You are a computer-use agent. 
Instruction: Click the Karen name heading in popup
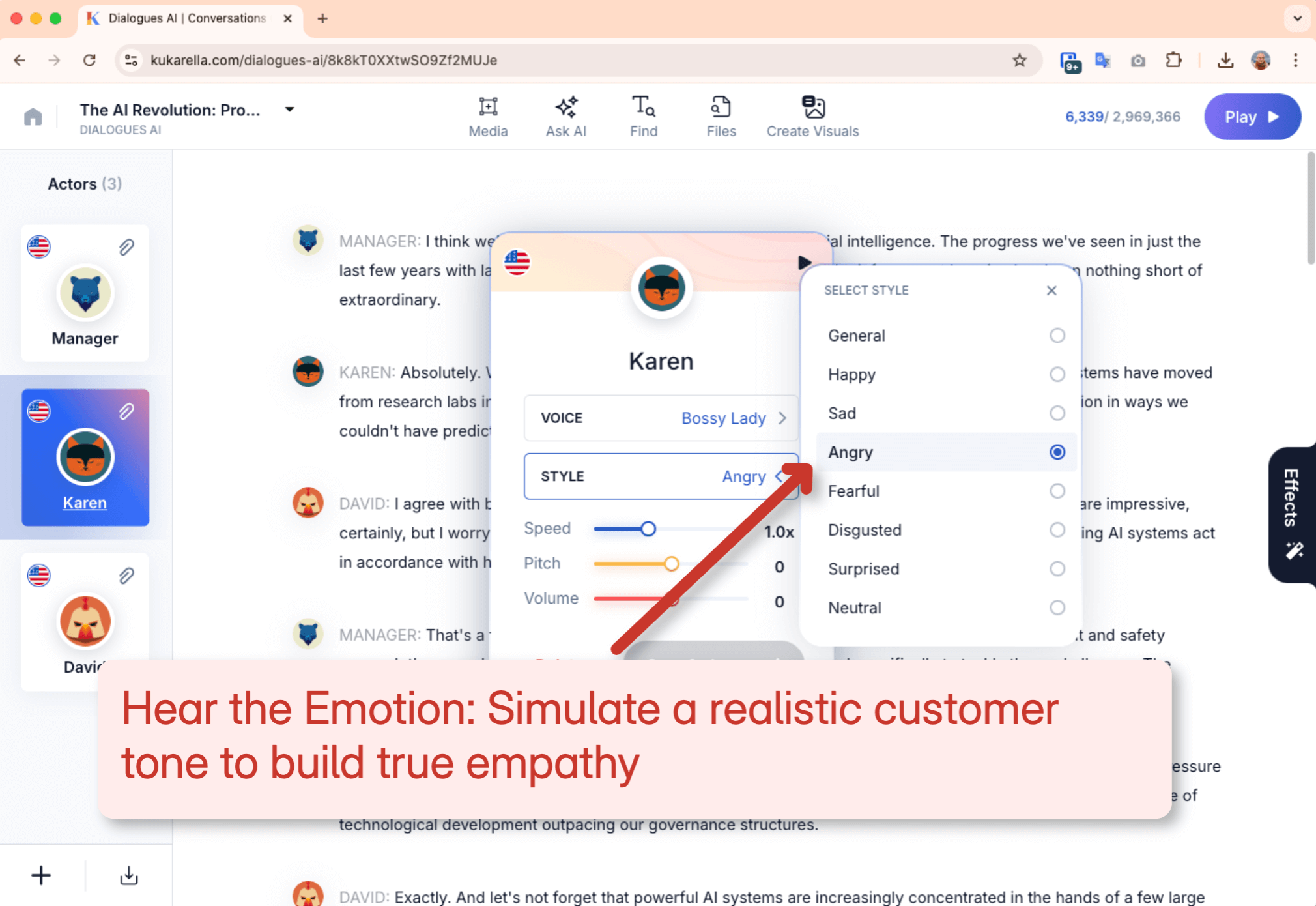[661, 361]
